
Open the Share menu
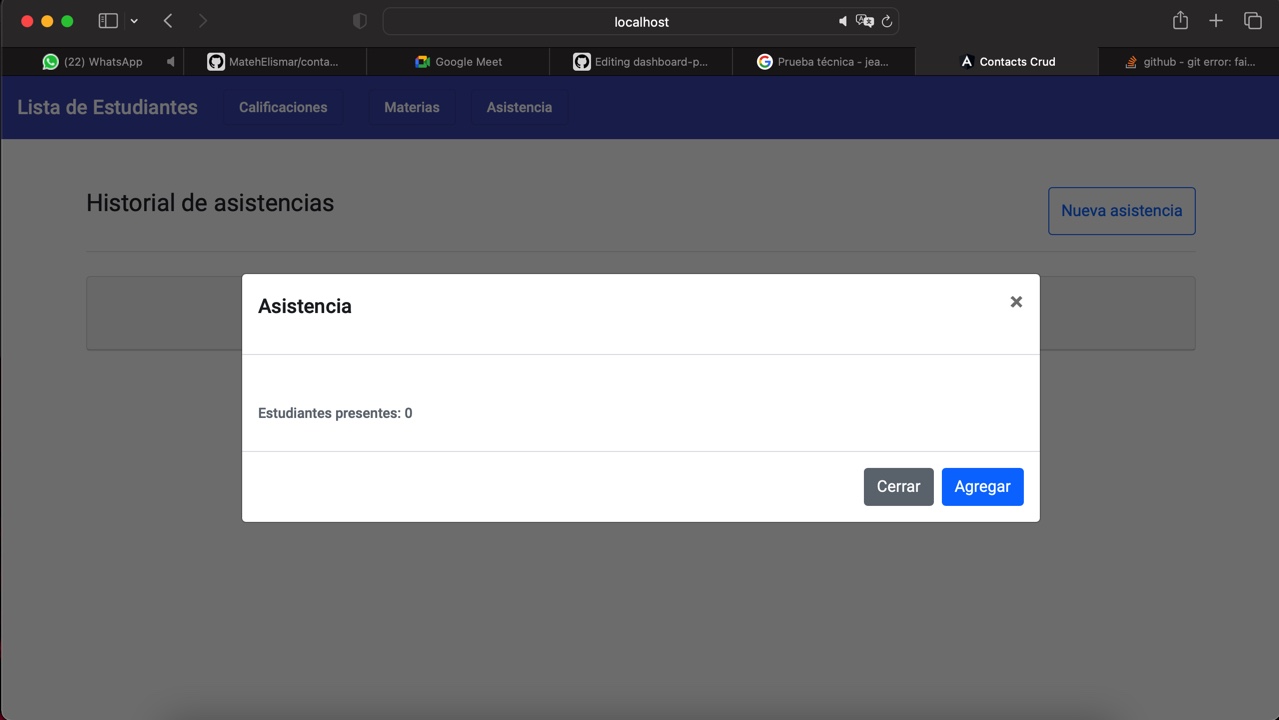tap(1179, 20)
